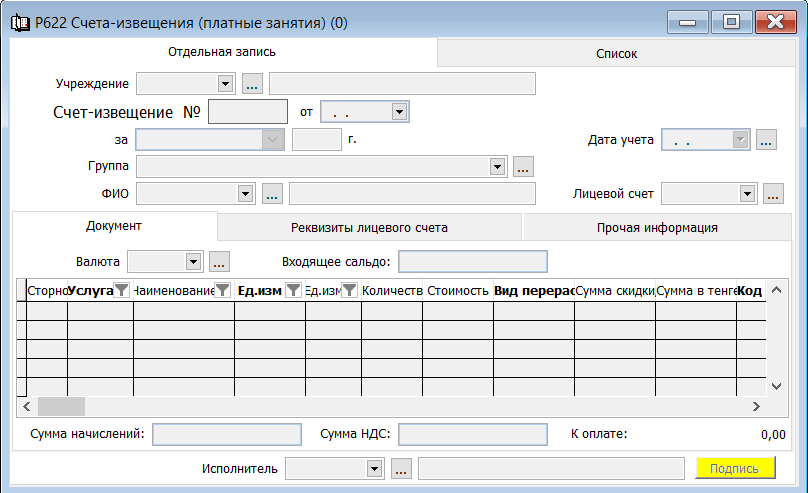Open the ellipsis lookup beside Дата учета
This screenshot has height=493, width=808.
tap(766, 140)
